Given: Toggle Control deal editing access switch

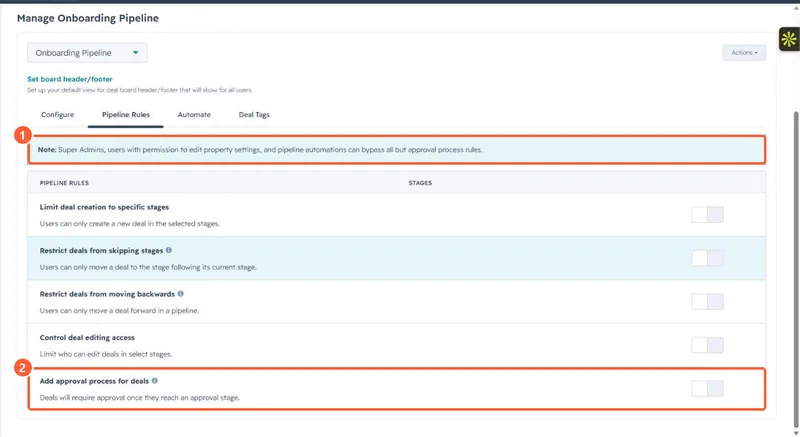Looking at the screenshot, I should pyautogui.click(x=707, y=345).
